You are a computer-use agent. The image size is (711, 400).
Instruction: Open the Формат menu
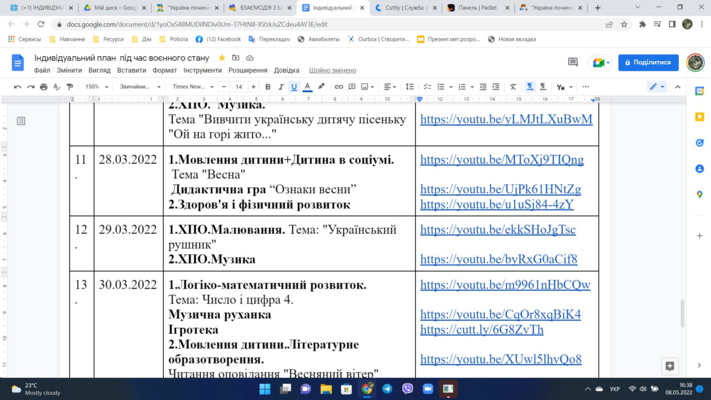coord(165,70)
